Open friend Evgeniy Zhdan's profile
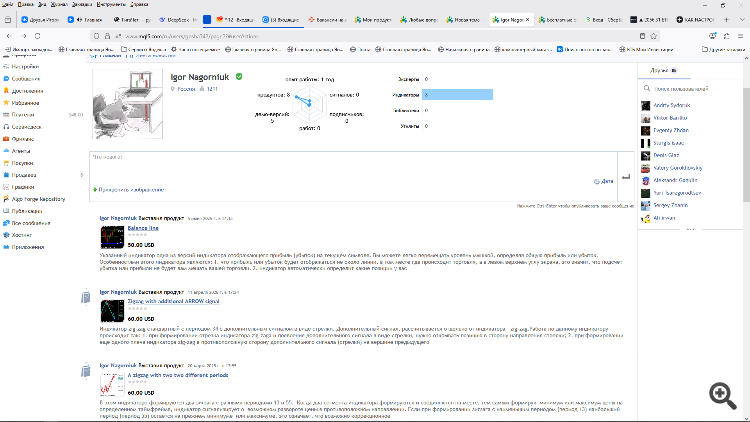The image size is (750, 422). pyautogui.click(x=671, y=130)
